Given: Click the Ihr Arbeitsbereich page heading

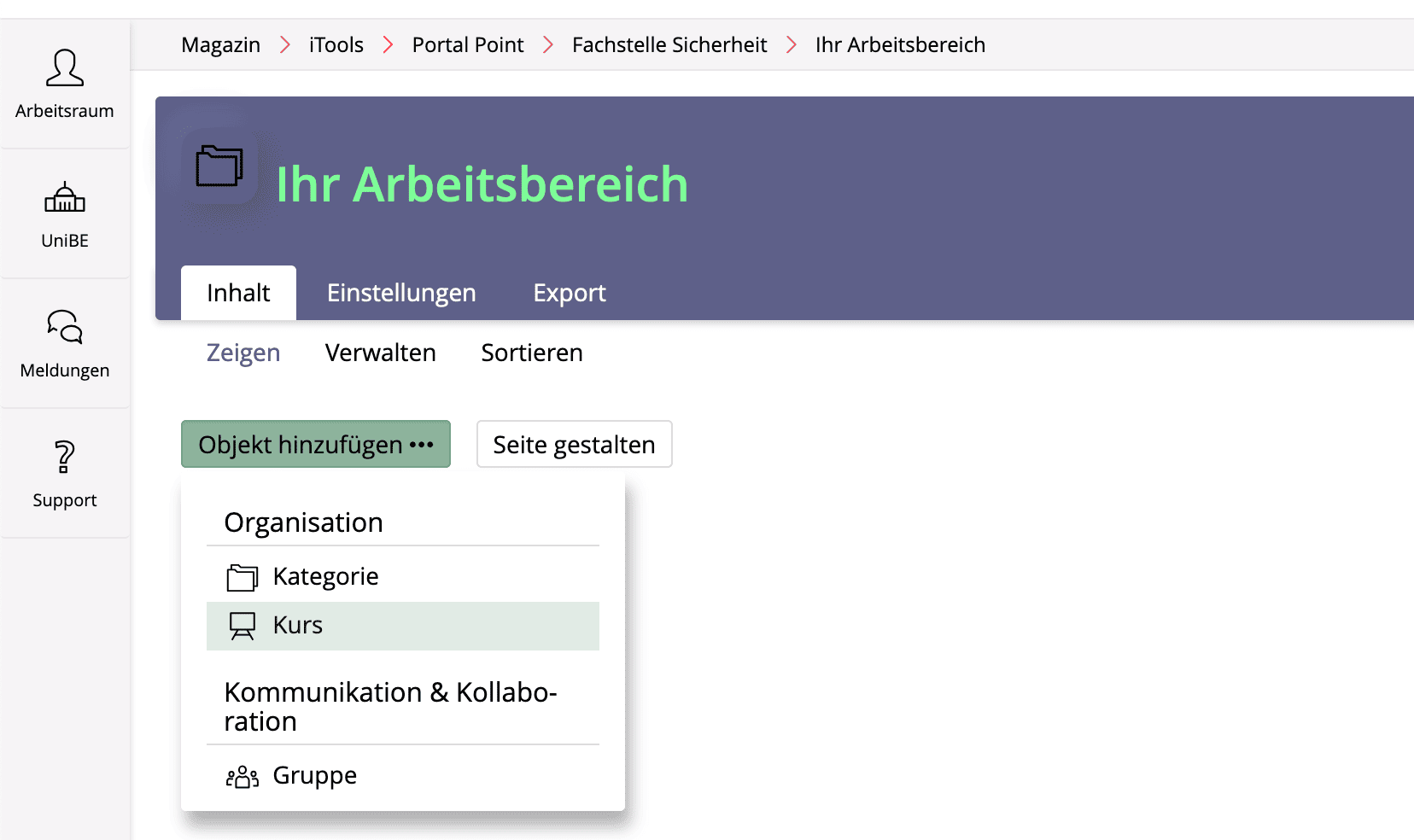Looking at the screenshot, I should click(482, 184).
